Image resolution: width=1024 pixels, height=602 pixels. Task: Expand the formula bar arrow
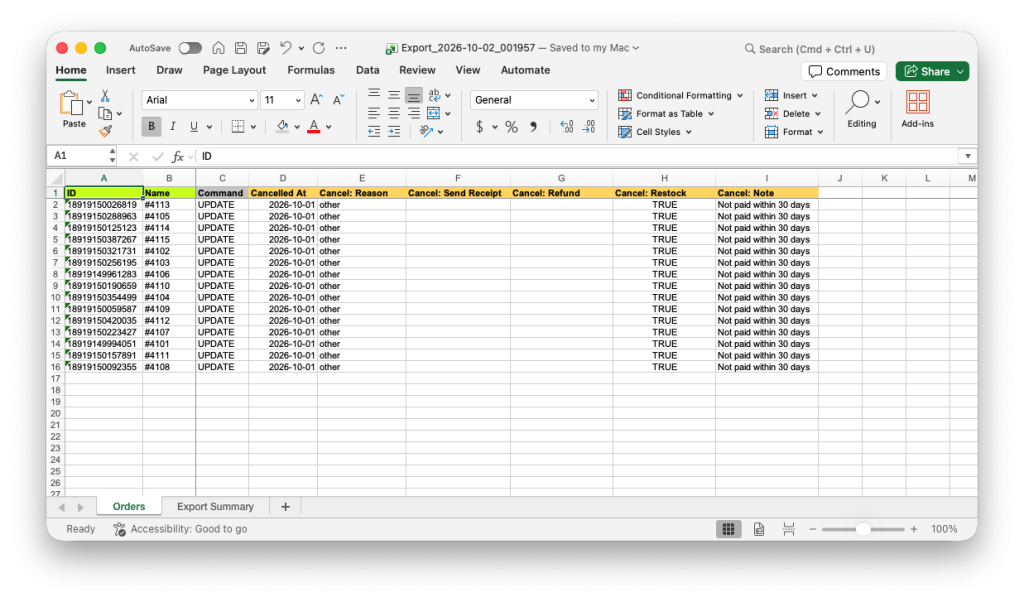click(x=967, y=156)
